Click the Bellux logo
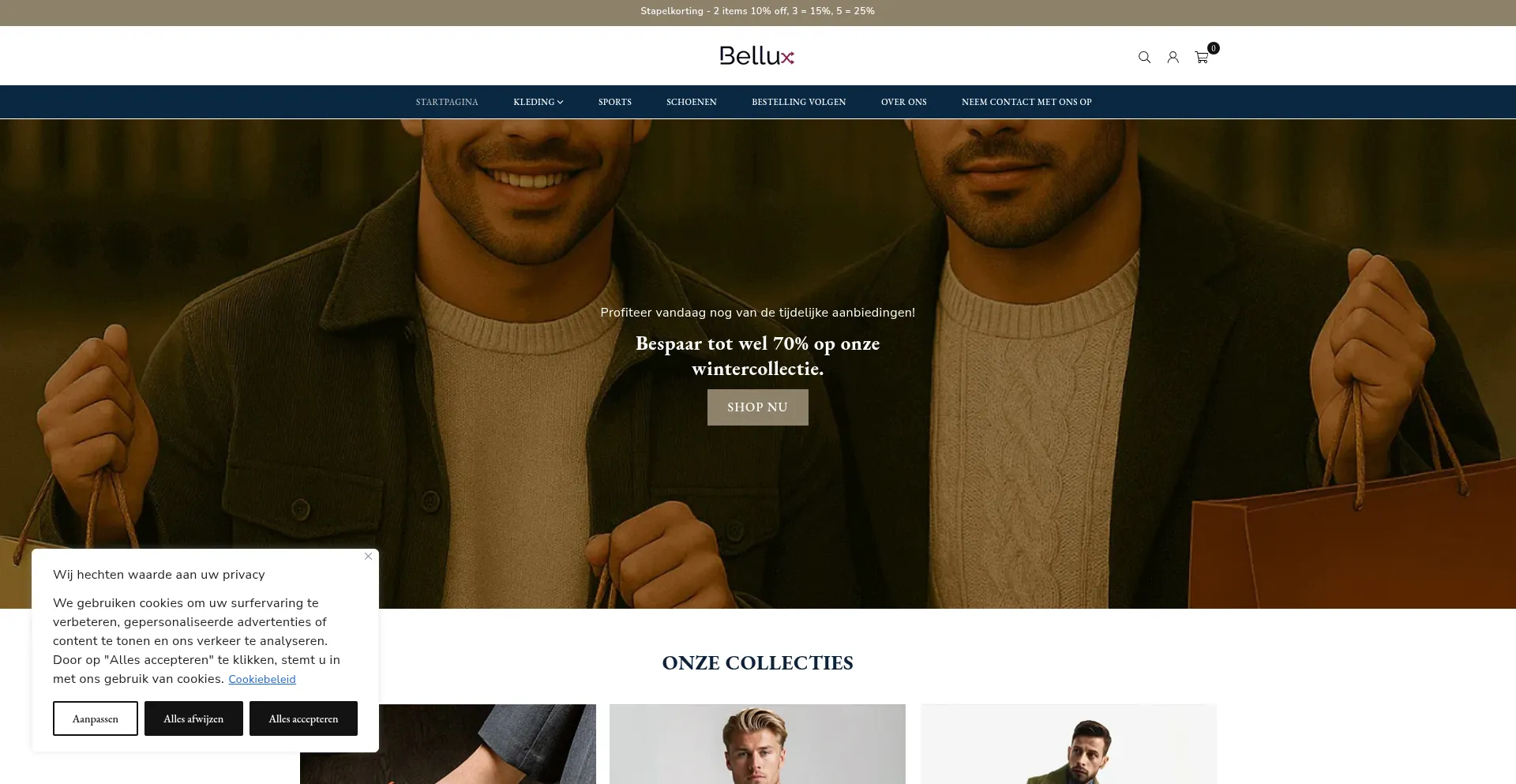The height and width of the screenshot is (784, 1516). tap(757, 55)
